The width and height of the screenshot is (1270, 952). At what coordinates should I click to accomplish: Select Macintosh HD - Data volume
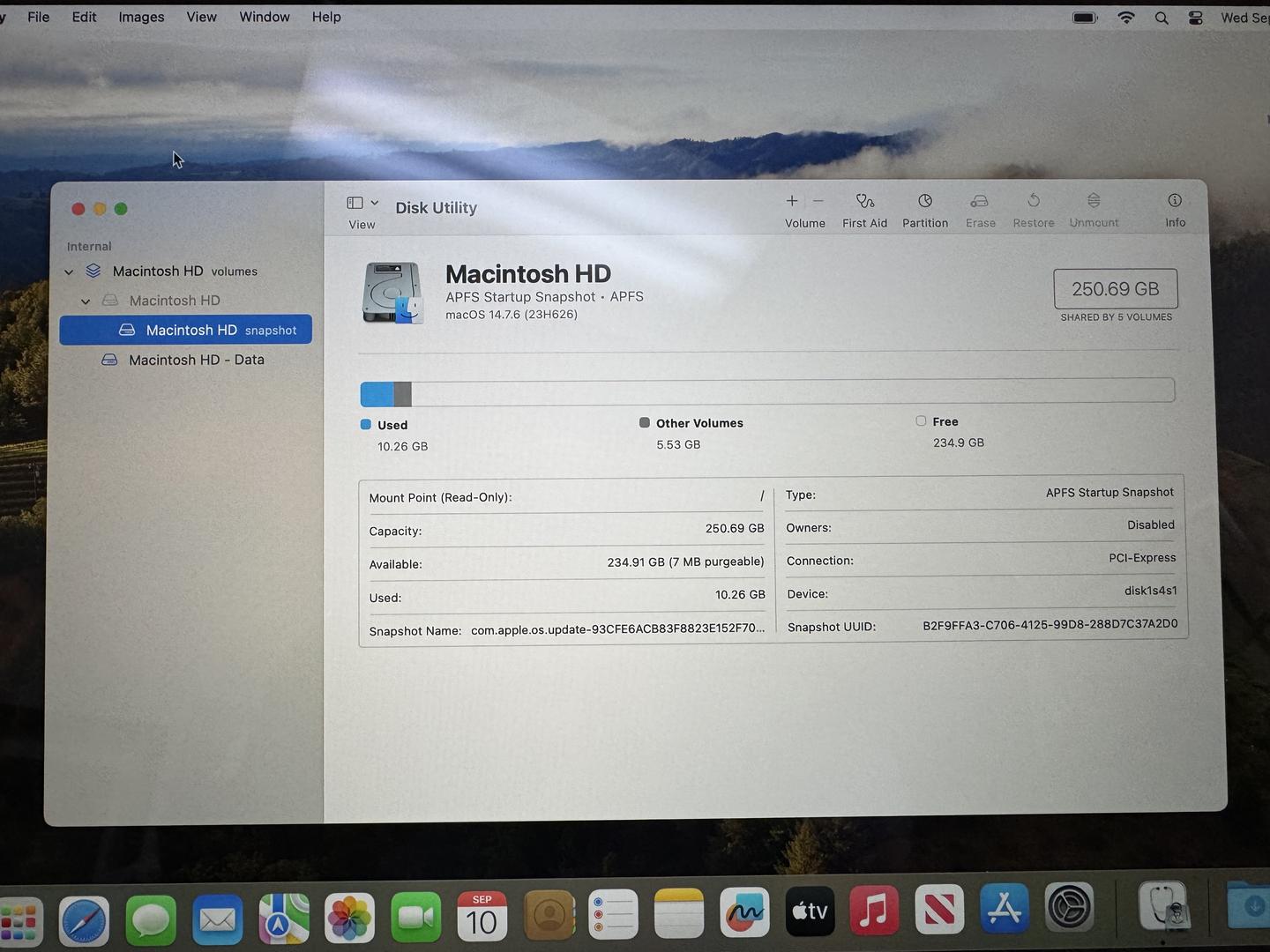pos(185,360)
